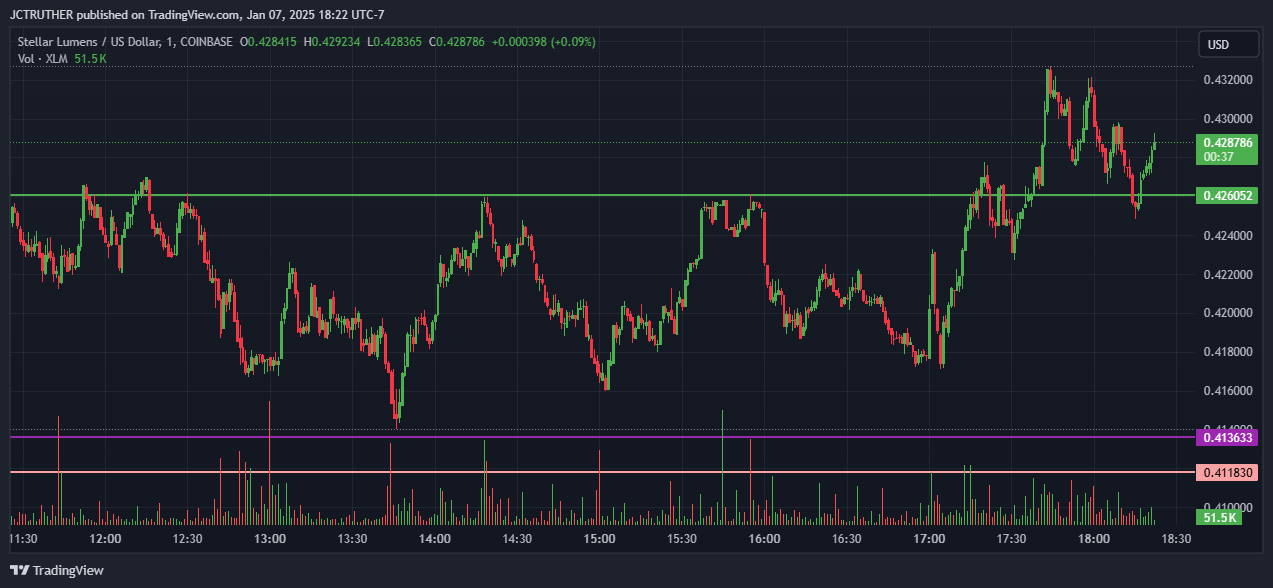Viewport: 1273px width, 588px height.
Task: Click the COINBASE exchange label in legend
Action: [205, 42]
